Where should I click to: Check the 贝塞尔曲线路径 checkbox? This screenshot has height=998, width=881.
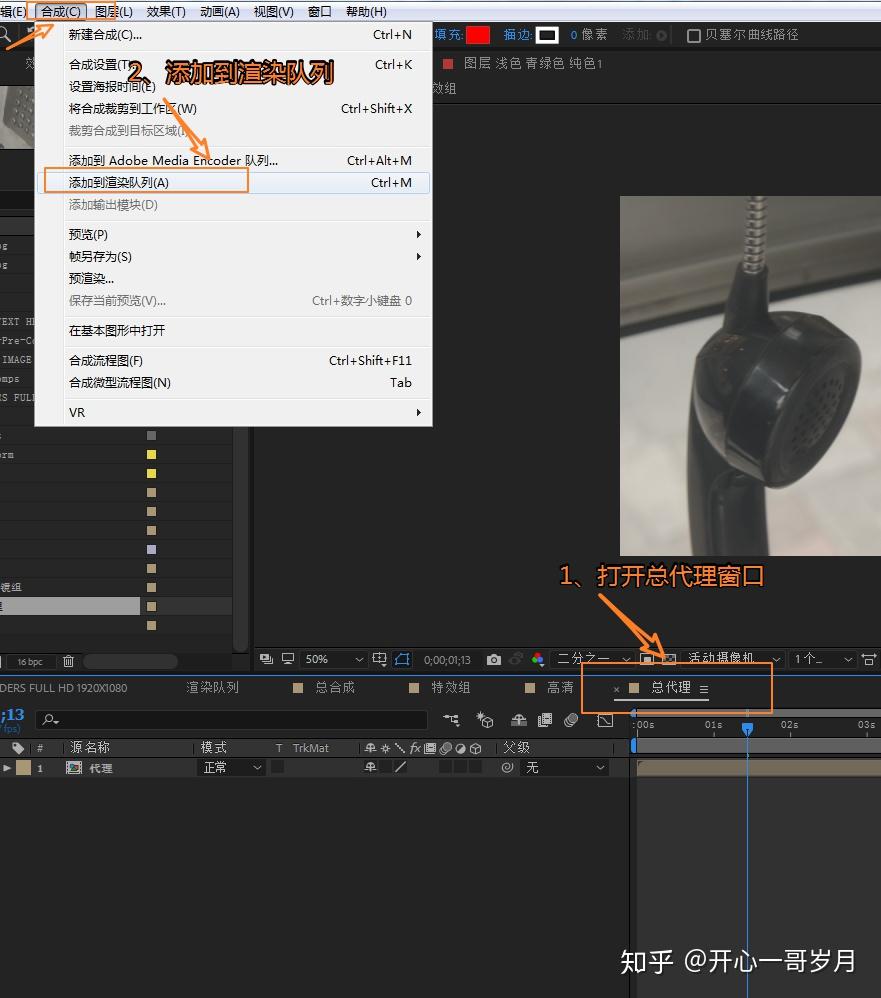pos(694,36)
